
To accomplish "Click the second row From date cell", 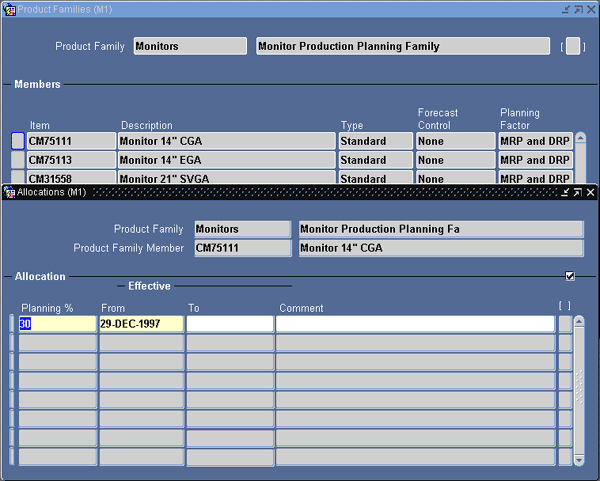I will point(141,343).
